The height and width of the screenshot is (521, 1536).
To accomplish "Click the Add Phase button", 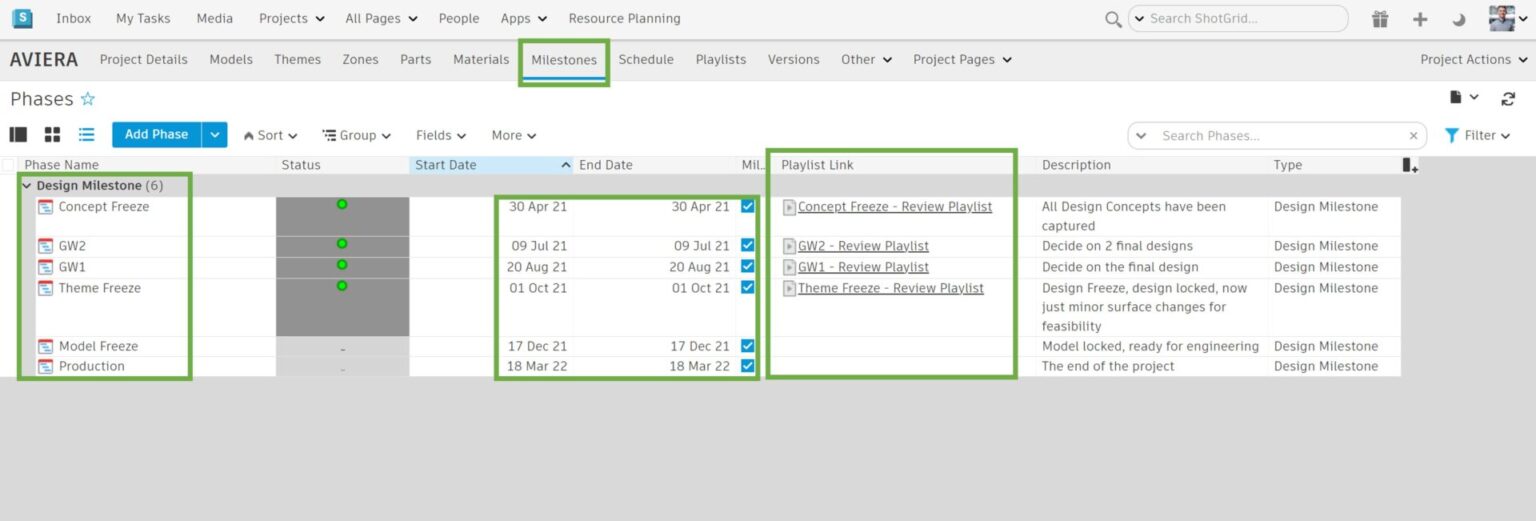I will pos(156,135).
